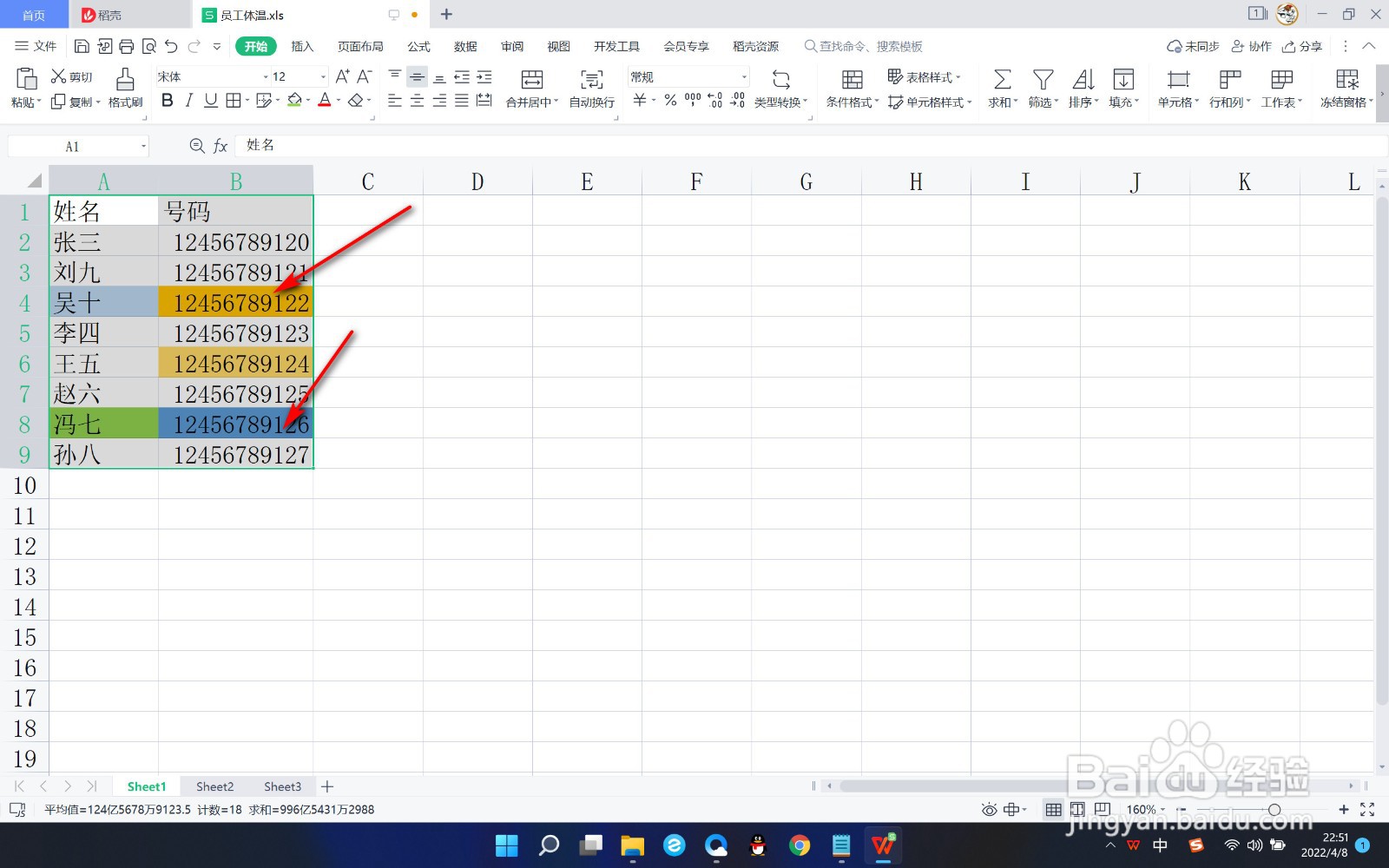Click the type conversion icon
Screen dimensions: 1389x868
pyautogui.click(x=780, y=80)
